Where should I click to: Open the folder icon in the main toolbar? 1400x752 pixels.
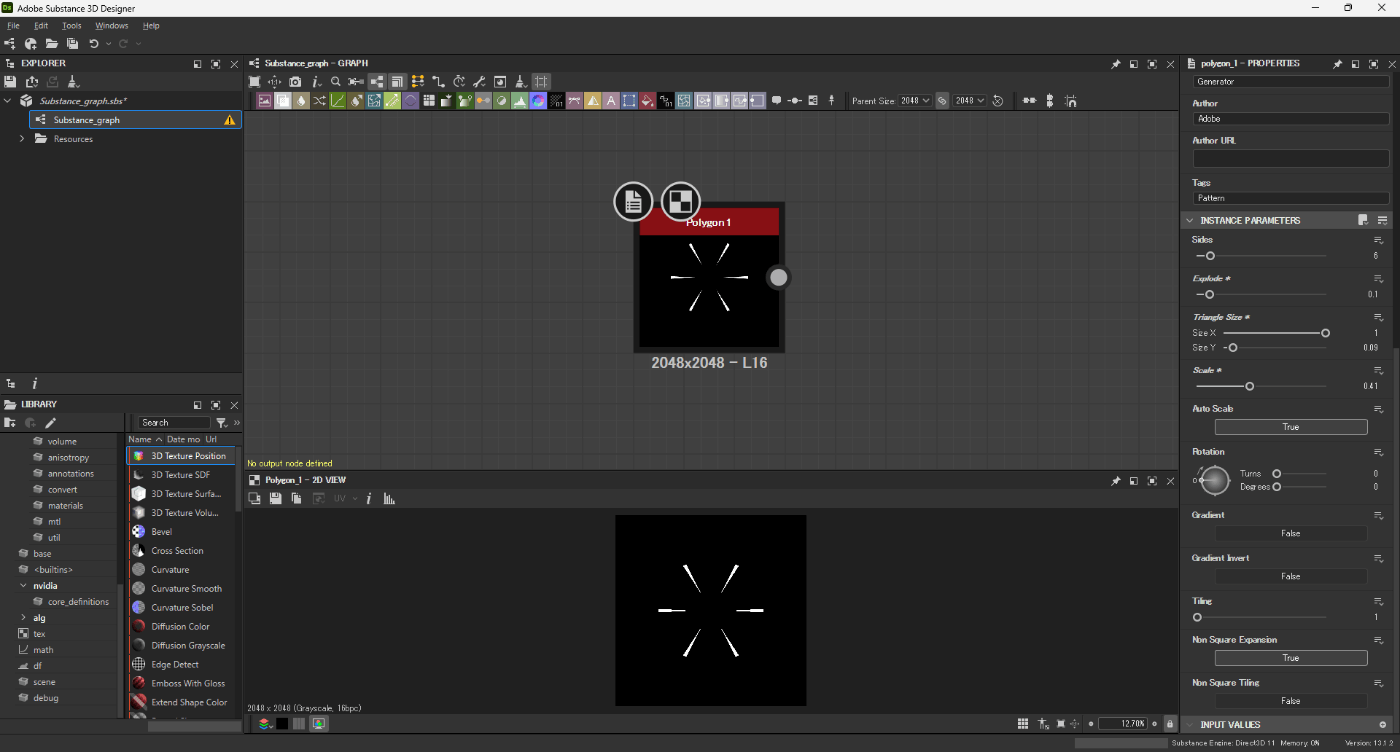51,44
